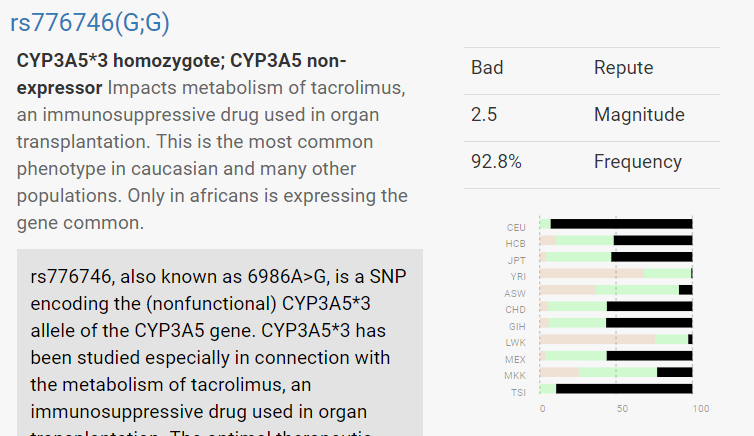The image size is (754, 436).
Task: Click the gray rs776746 description box
Action: coord(220,340)
